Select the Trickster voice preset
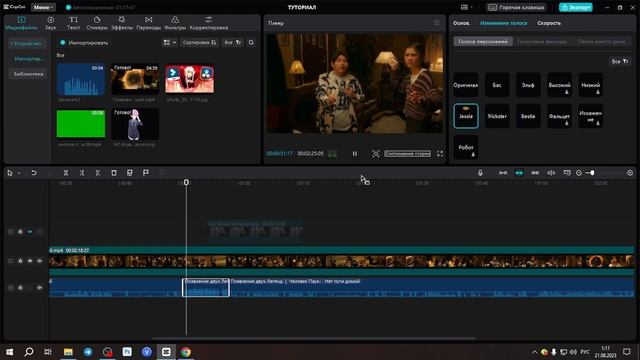Viewport: 640px width, 360px height. pos(497,116)
